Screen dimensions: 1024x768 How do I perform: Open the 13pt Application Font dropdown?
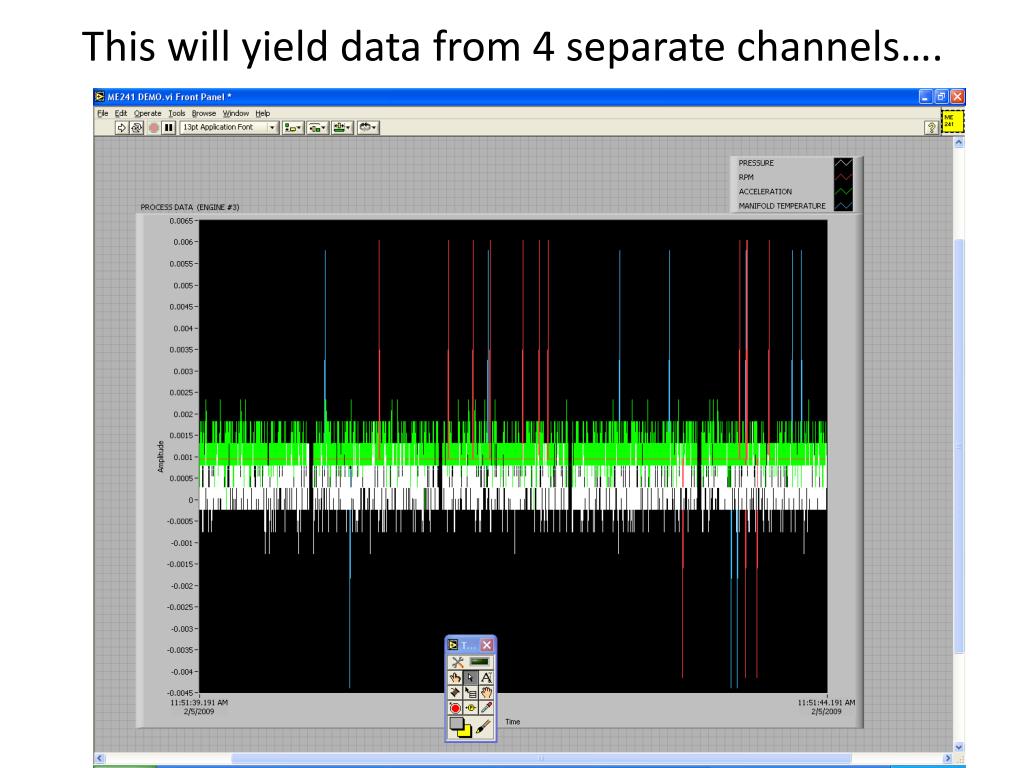click(x=229, y=127)
